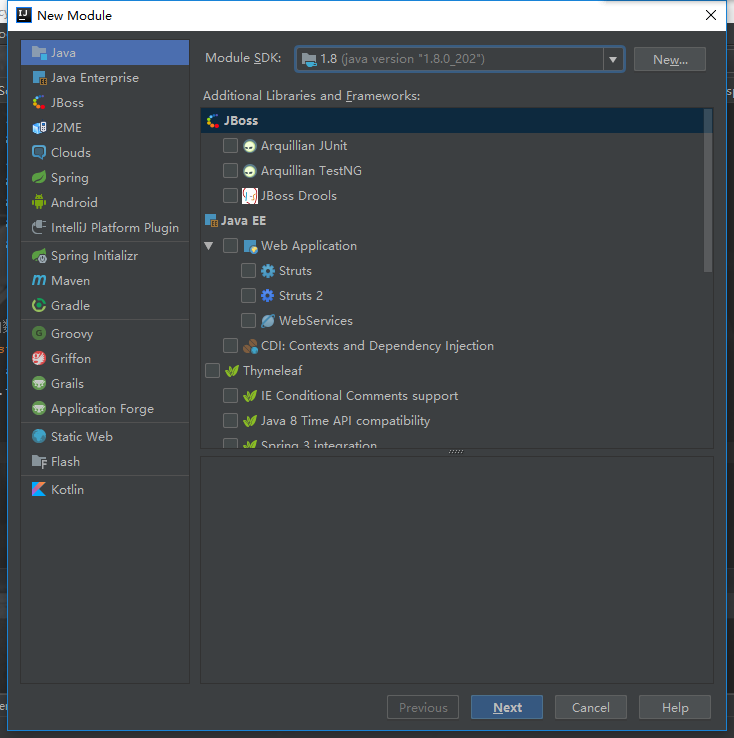Viewport: 734px width, 738px height.
Task: Click the JBoss Drools icon
Action: (250, 196)
